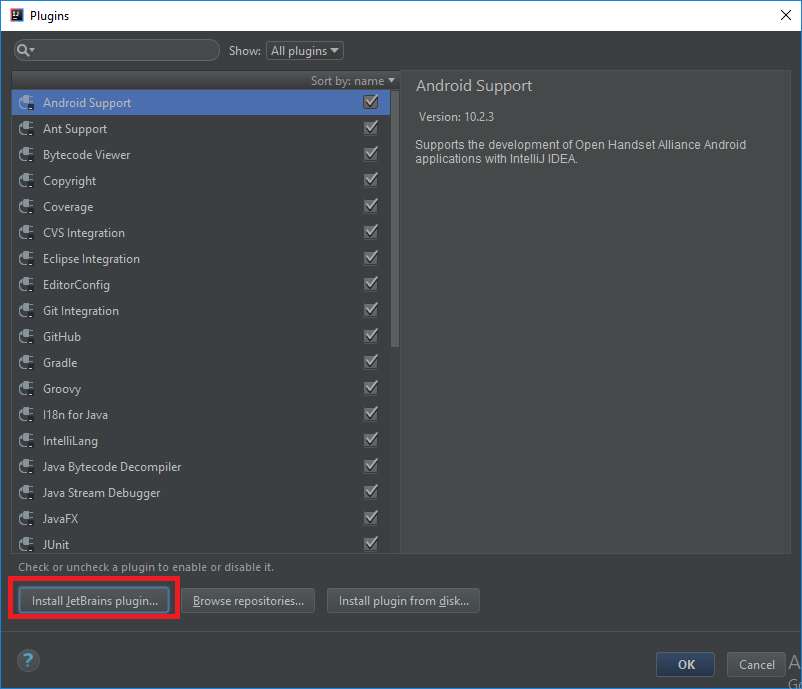Click the IntelliLang plugin icon
Image resolution: width=802 pixels, height=689 pixels.
tap(27, 440)
